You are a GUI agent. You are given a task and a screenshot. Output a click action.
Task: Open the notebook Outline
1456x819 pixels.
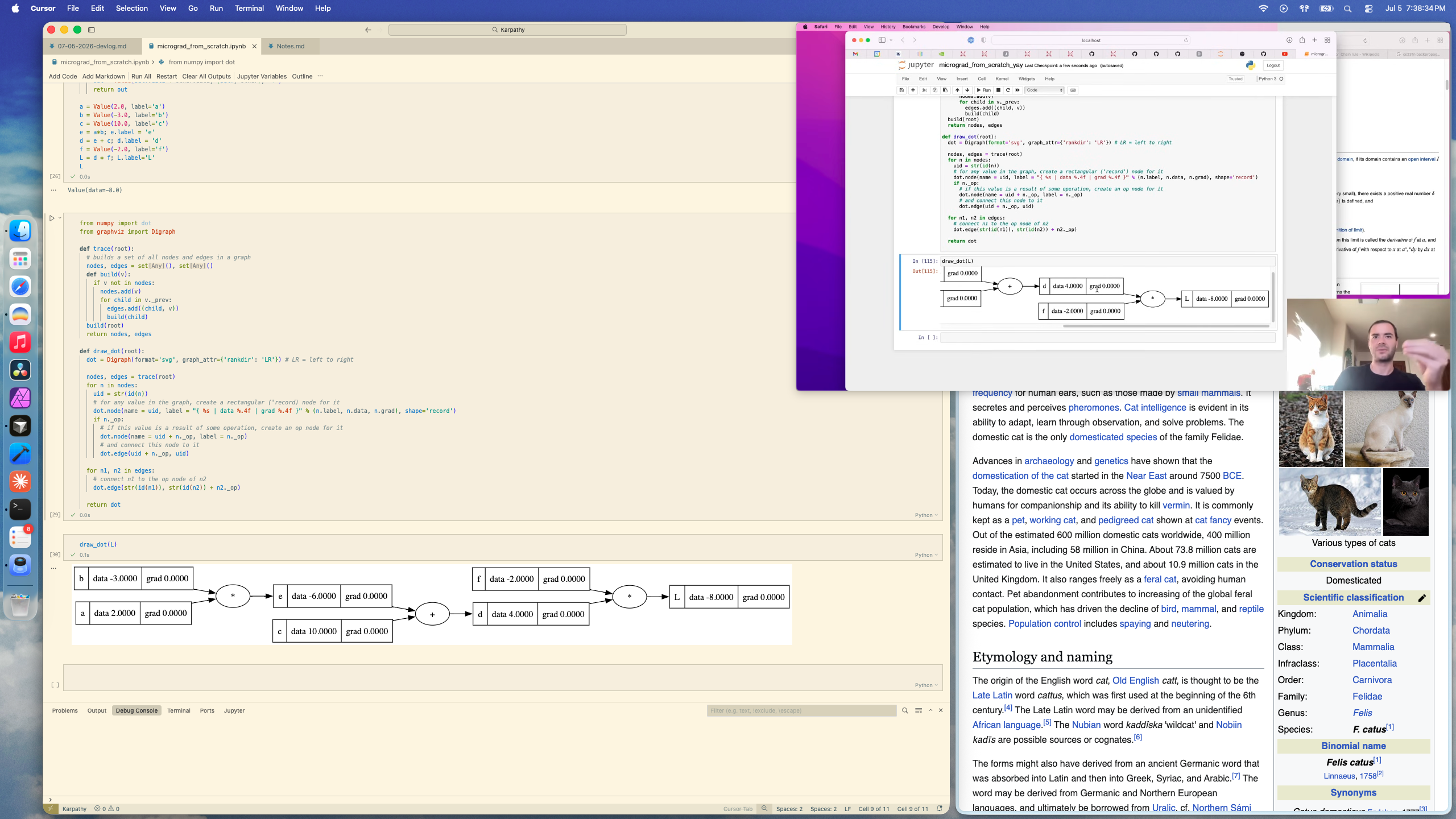pos(302,76)
